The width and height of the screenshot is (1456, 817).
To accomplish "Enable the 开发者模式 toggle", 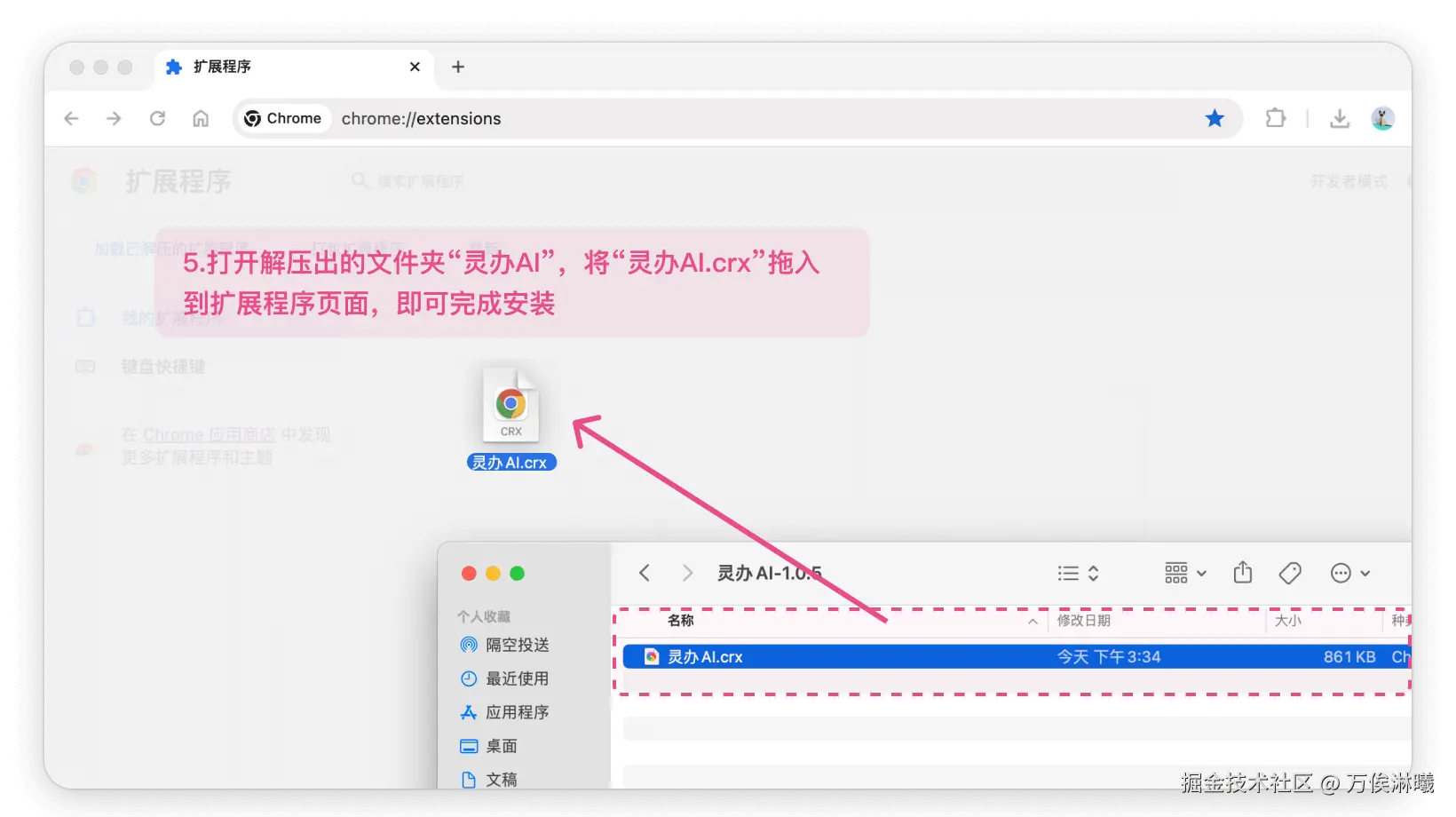I will [x=1351, y=179].
